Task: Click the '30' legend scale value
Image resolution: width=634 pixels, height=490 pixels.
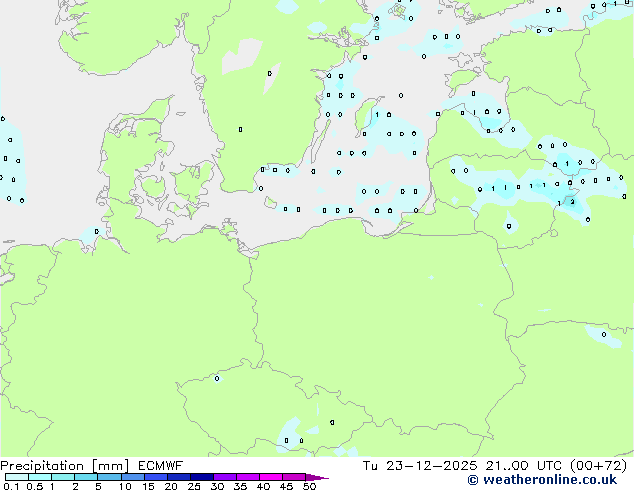Action: [217, 486]
